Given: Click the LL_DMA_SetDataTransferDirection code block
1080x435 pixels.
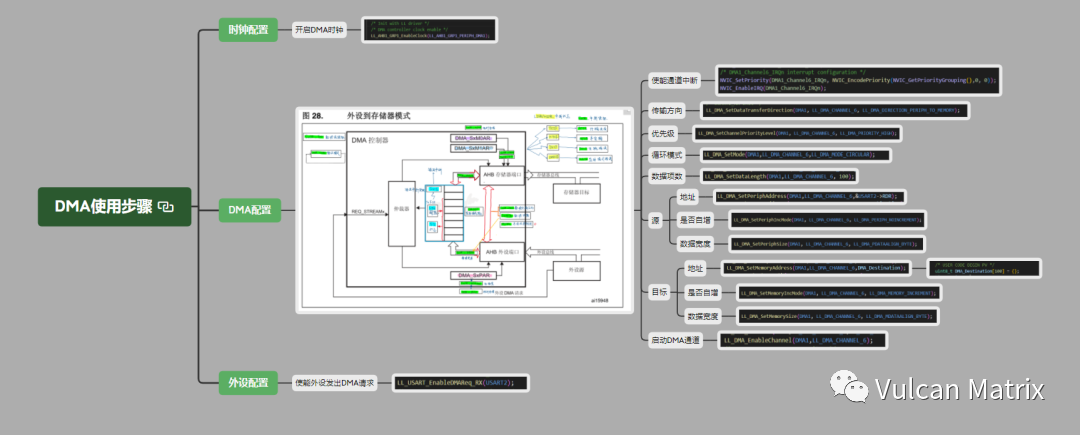Looking at the screenshot, I should (x=835, y=110).
